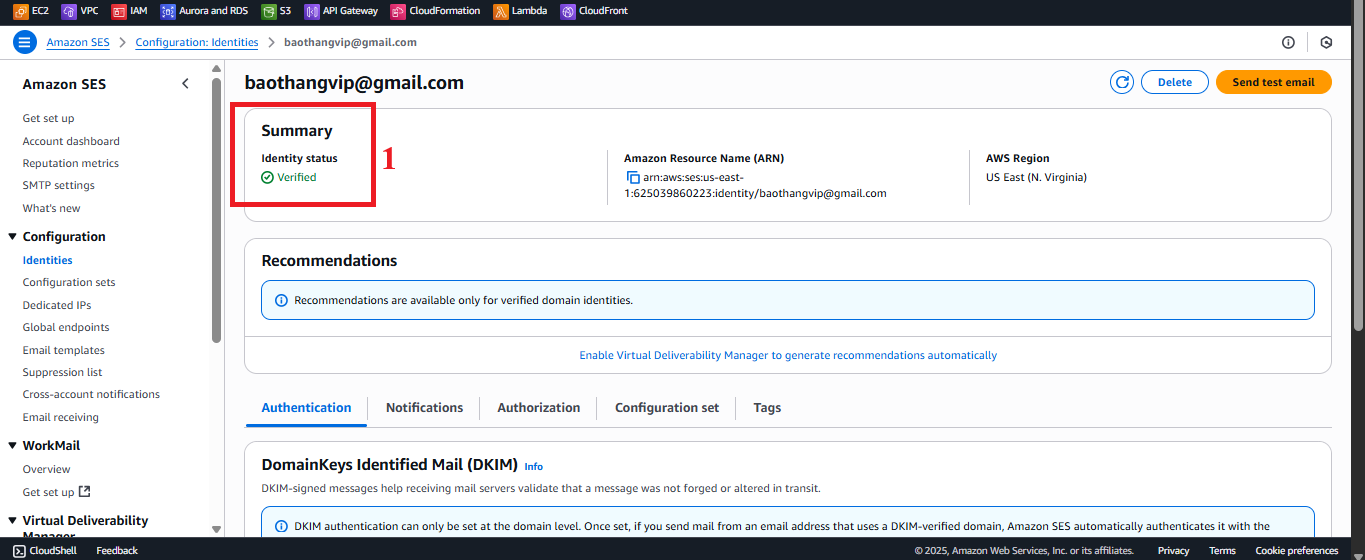Click the Send test email button

pyautogui.click(x=1273, y=82)
